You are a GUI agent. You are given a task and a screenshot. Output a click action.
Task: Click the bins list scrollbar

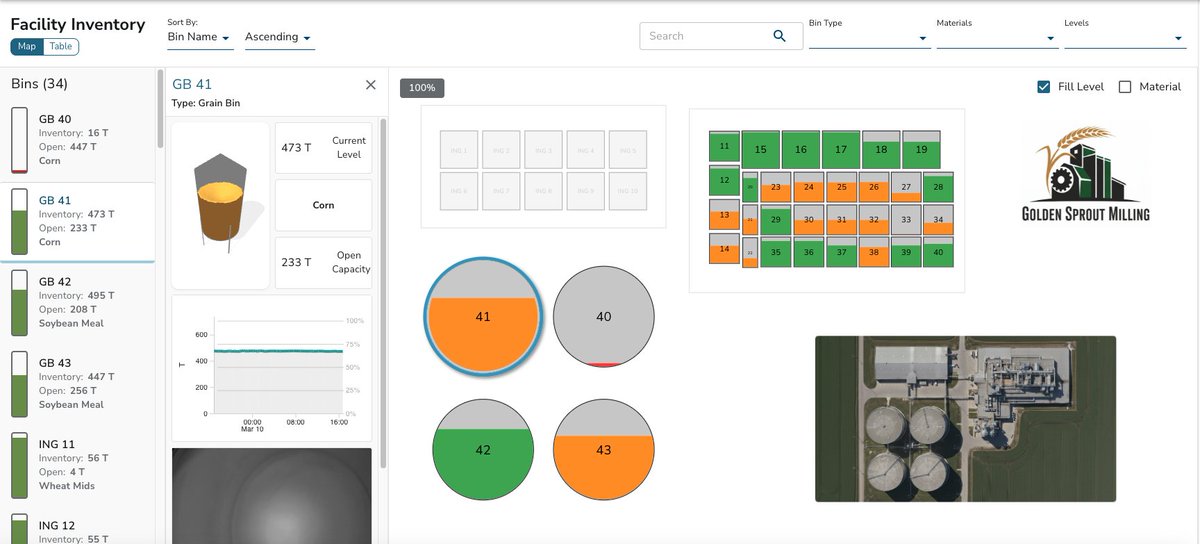click(160, 110)
